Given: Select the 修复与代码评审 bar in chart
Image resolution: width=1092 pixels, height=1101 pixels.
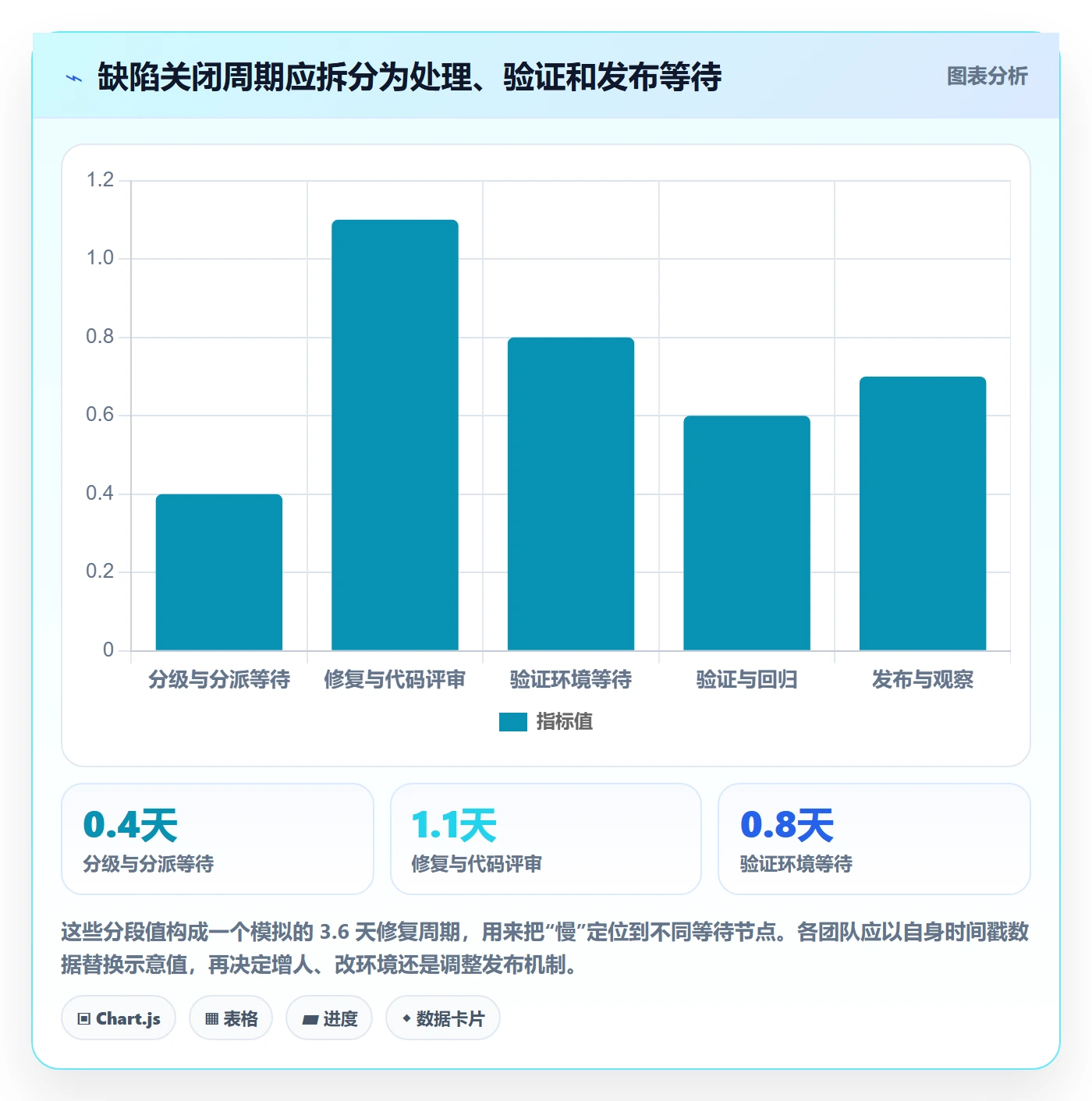Looking at the screenshot, I should point(395,435).
